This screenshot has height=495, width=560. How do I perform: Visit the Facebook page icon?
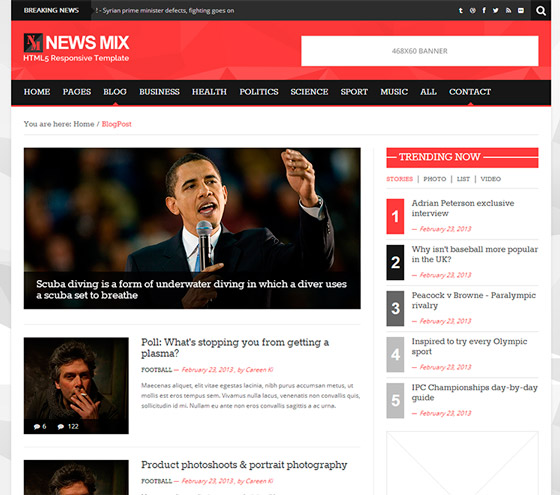click(x=484, y=10)
